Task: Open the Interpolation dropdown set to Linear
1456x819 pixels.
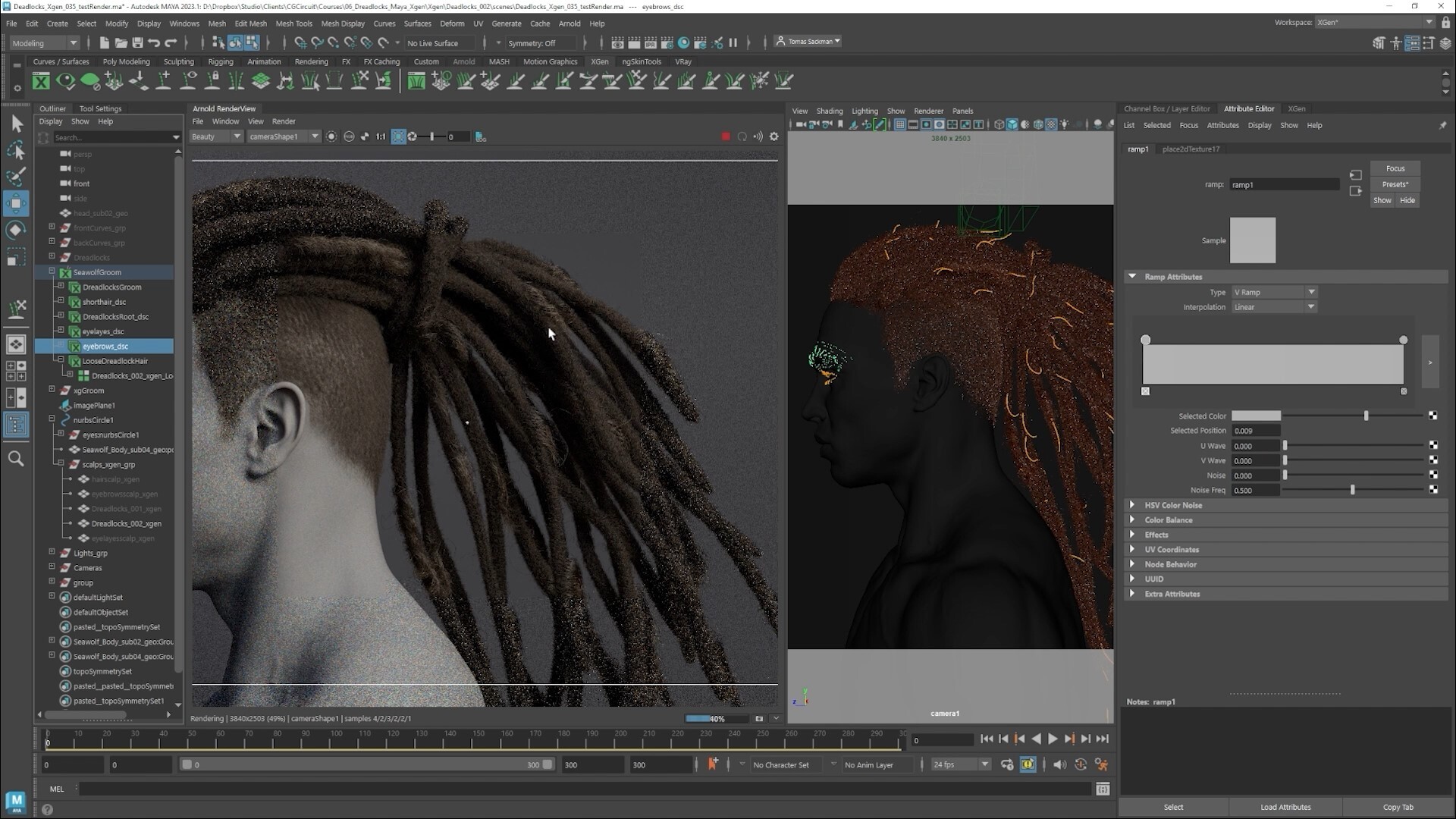Action: 1273,306
